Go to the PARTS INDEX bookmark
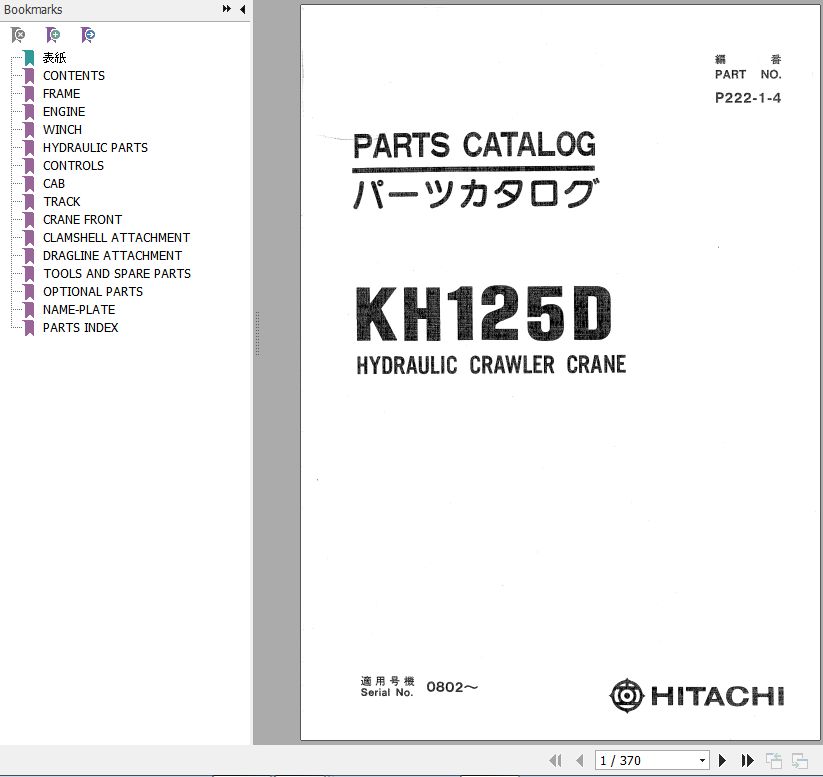Viewport: 823px width, 777px height. click(81, 328)
